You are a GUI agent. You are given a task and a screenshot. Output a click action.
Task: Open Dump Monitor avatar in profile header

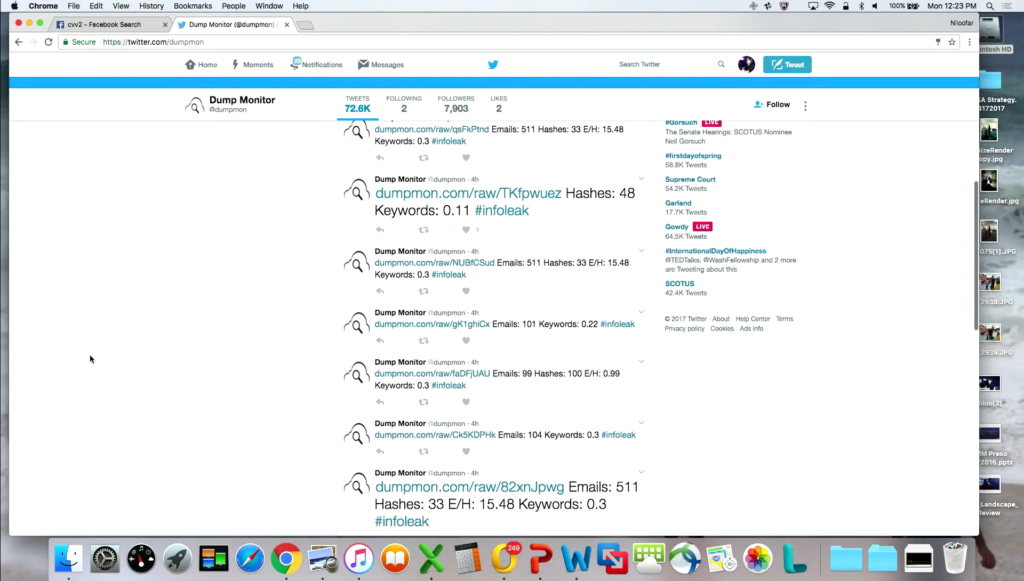[x=195, y=104]
